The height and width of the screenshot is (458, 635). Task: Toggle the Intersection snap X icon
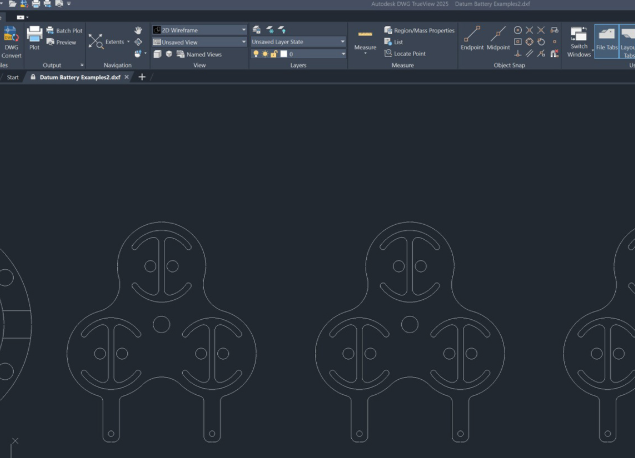point(529,30)
